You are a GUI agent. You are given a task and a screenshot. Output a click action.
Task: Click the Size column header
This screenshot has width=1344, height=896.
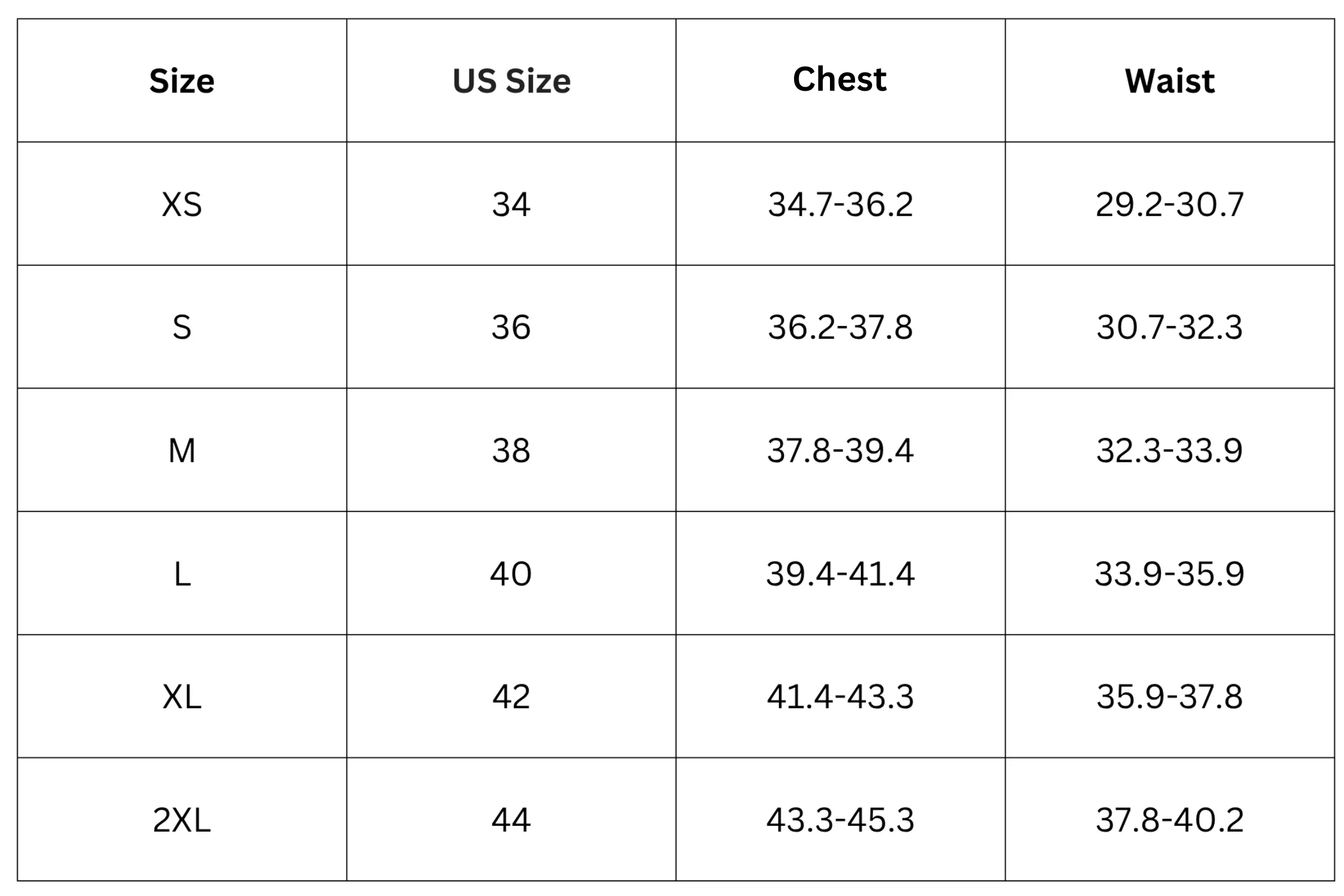coord(181,81)
